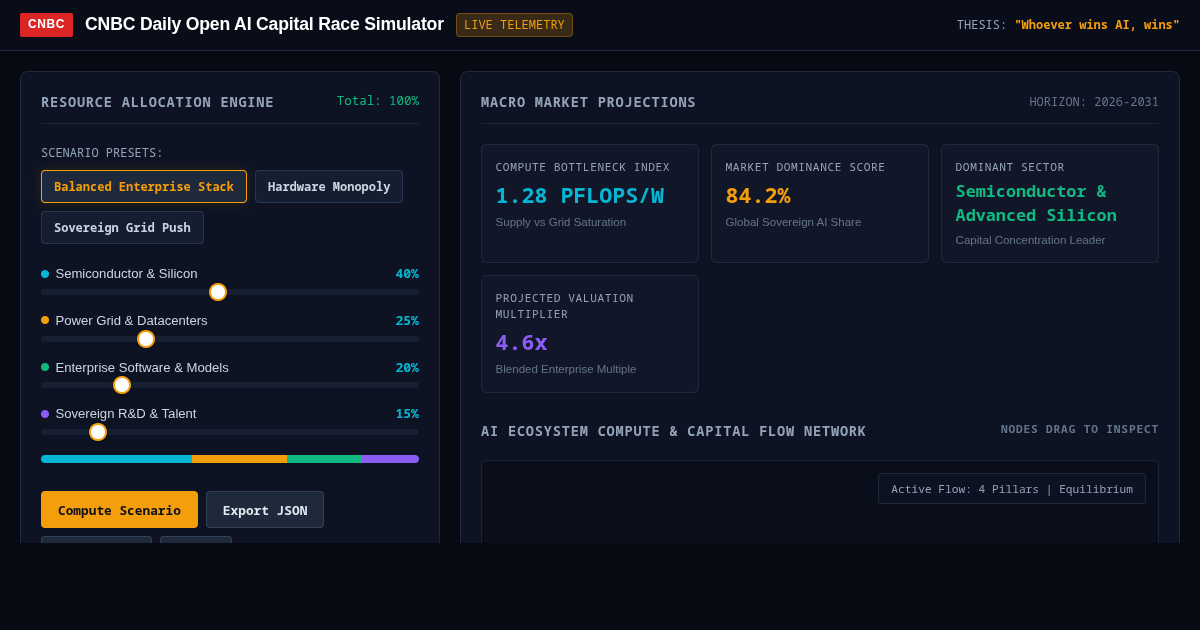Image resolution: width=1200 pixels, height=630 pixels.
Task: Click the purple dot beside Sovereign R&D & Talent
Action: pyautogui.click(x=45, y=414)
